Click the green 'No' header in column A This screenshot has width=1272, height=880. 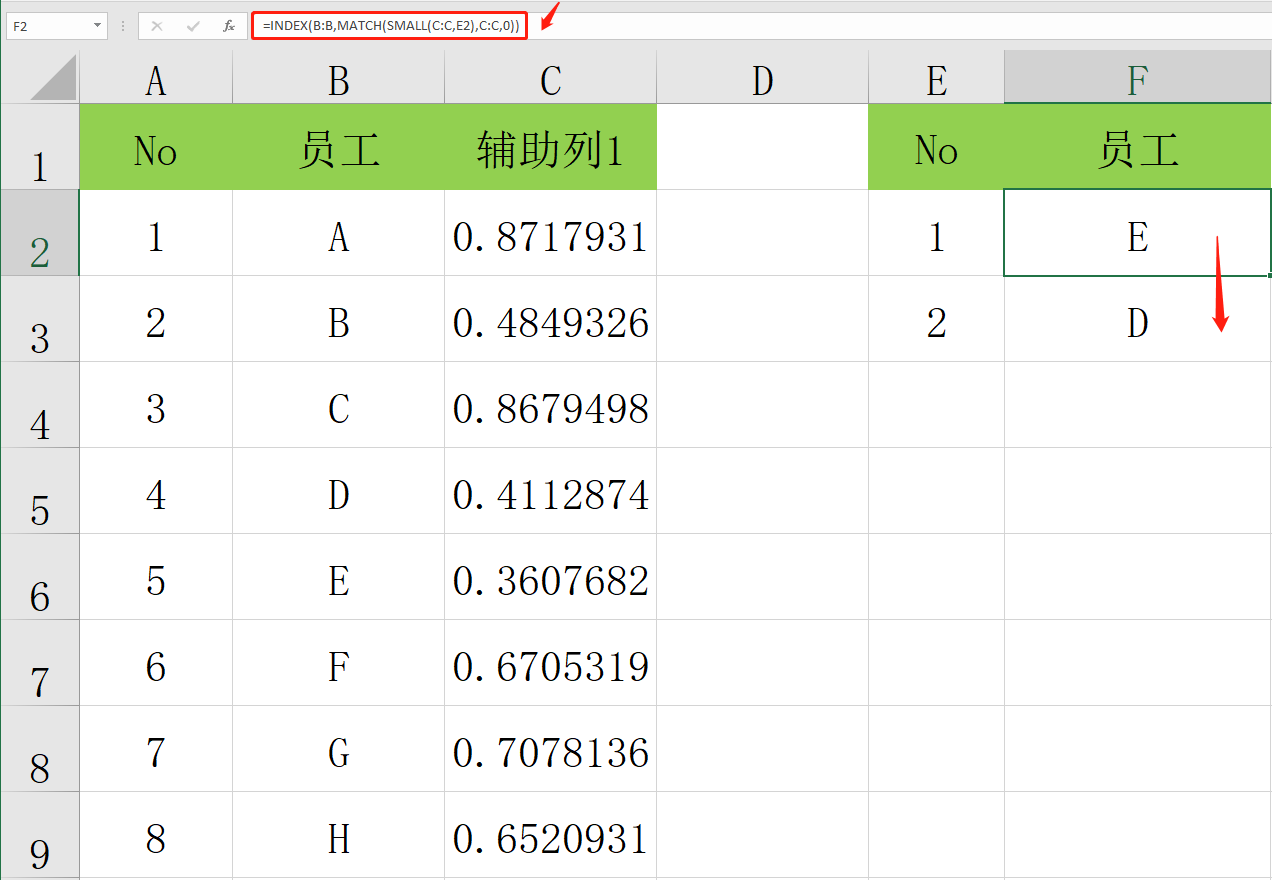[156, 147]
